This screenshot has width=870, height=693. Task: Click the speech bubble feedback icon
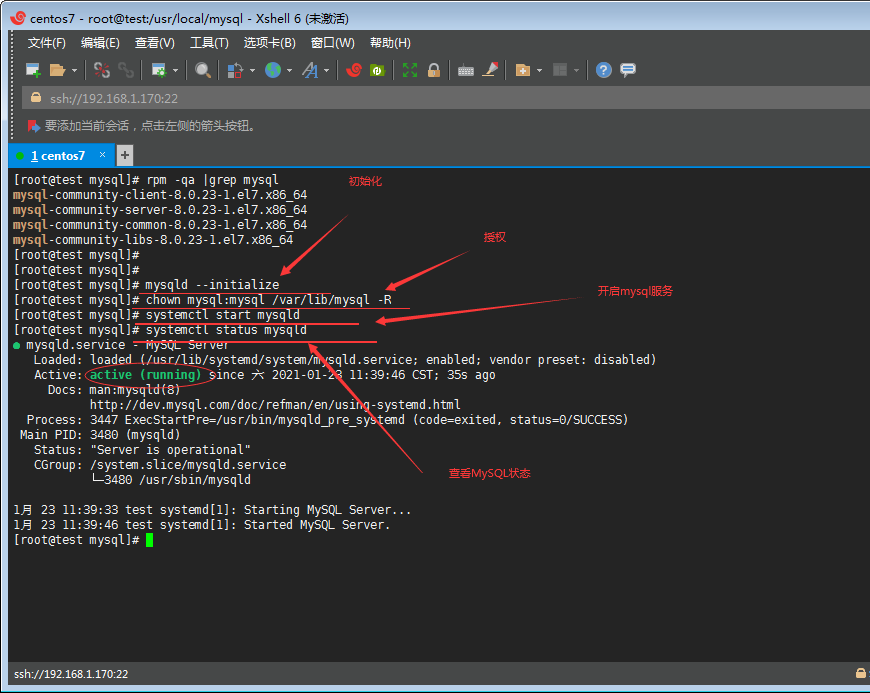(x=628, y=70)
